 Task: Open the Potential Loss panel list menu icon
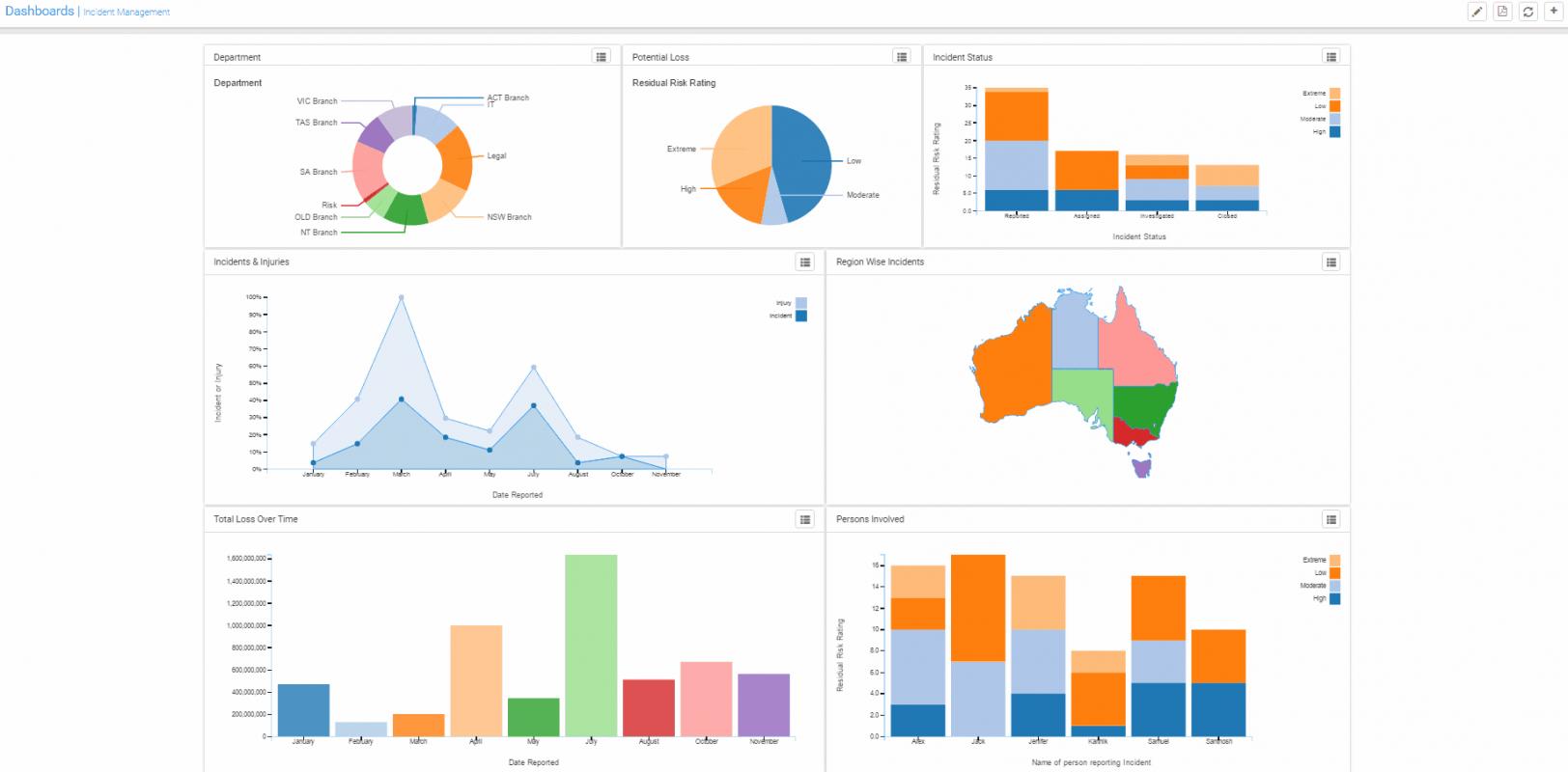pyautogui.click(x=902, y=57)
